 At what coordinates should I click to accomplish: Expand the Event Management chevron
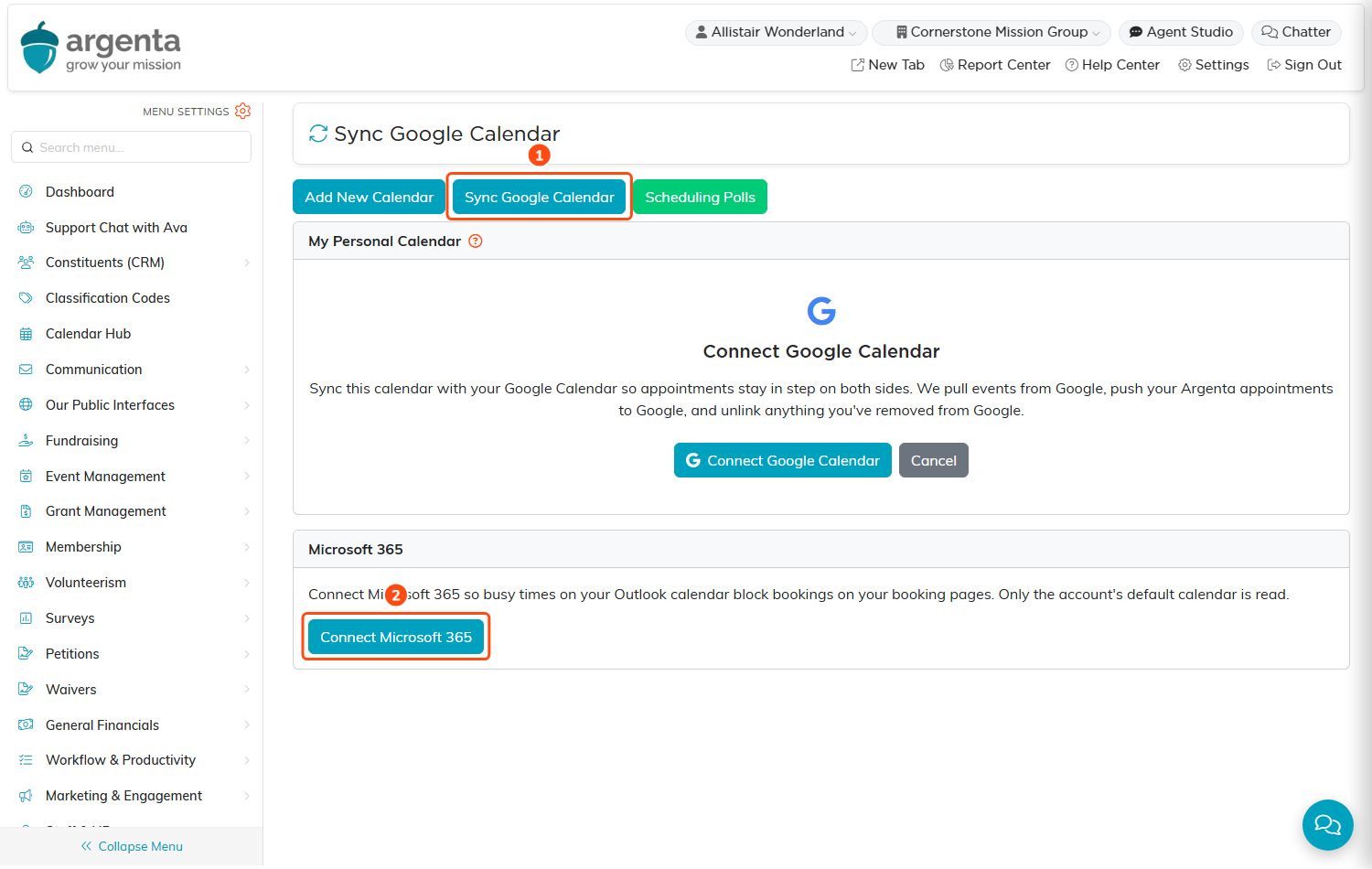click(x=247, y=477)
